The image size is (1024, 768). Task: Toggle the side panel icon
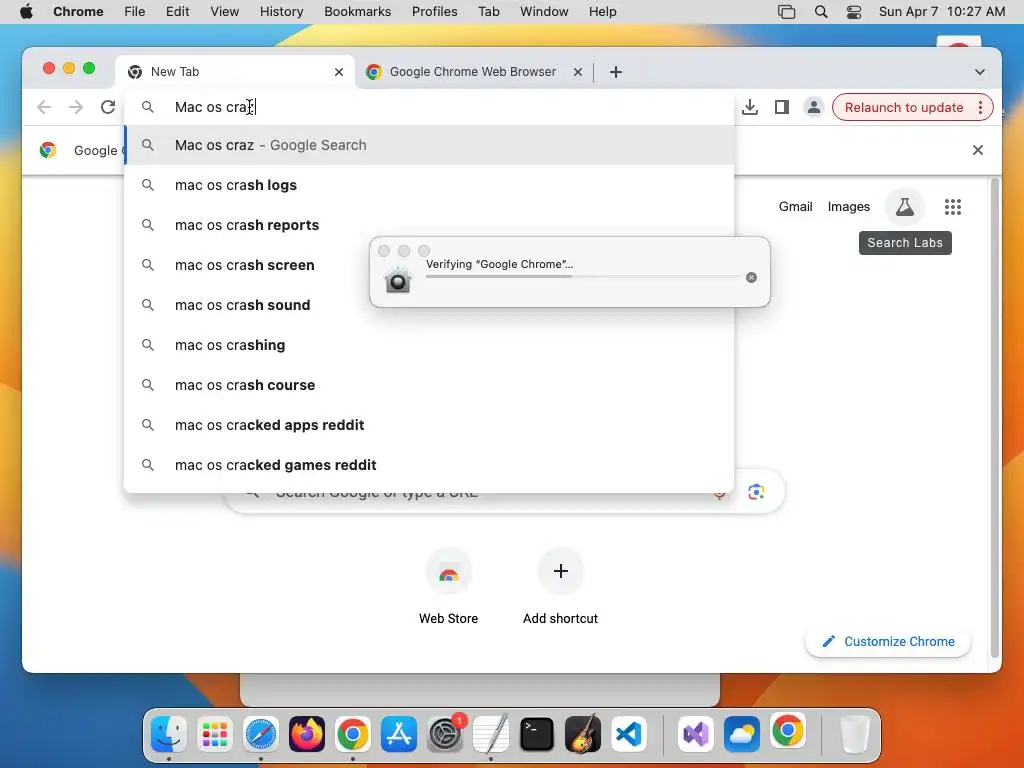point(782,107)
